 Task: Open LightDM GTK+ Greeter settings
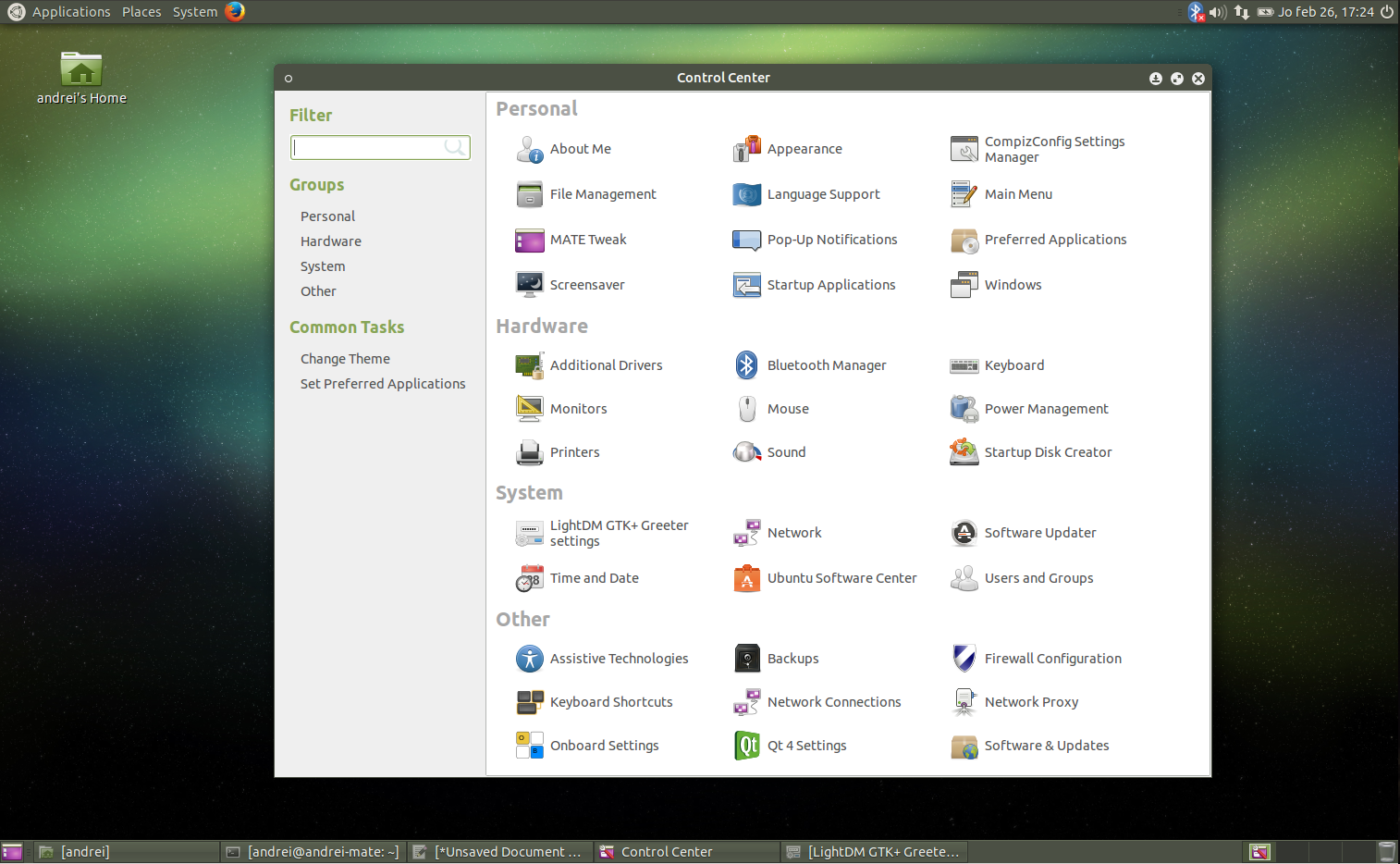pyautogui.click(x=618, y=533)
